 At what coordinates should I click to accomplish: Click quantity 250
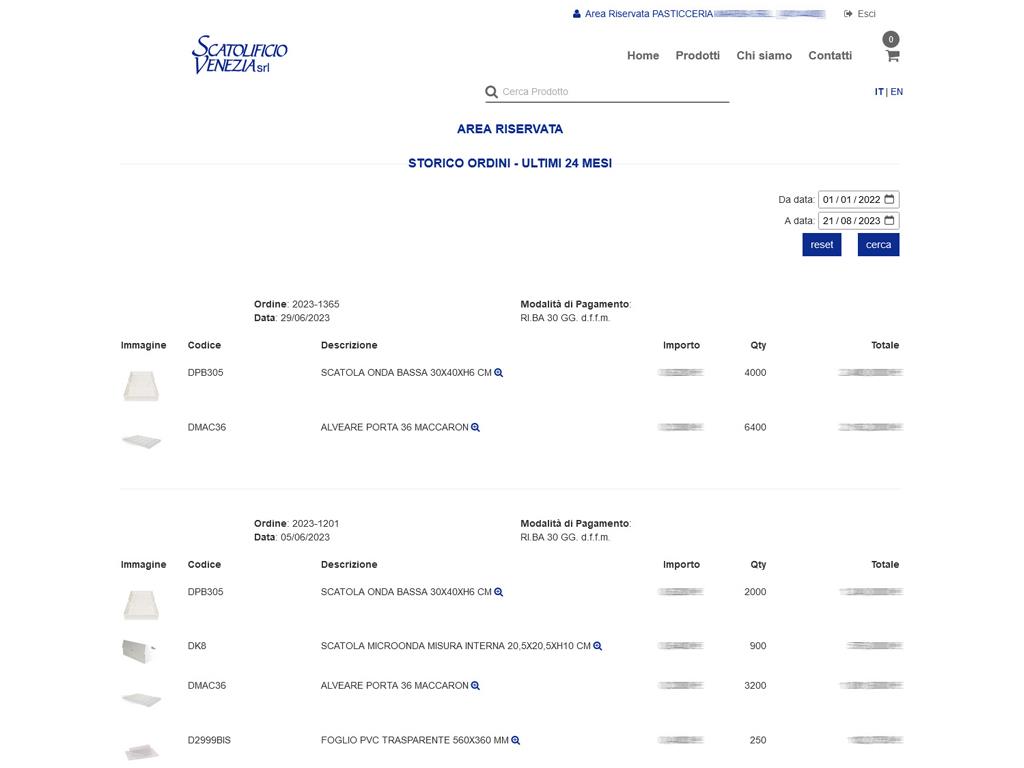coord(758,741)
